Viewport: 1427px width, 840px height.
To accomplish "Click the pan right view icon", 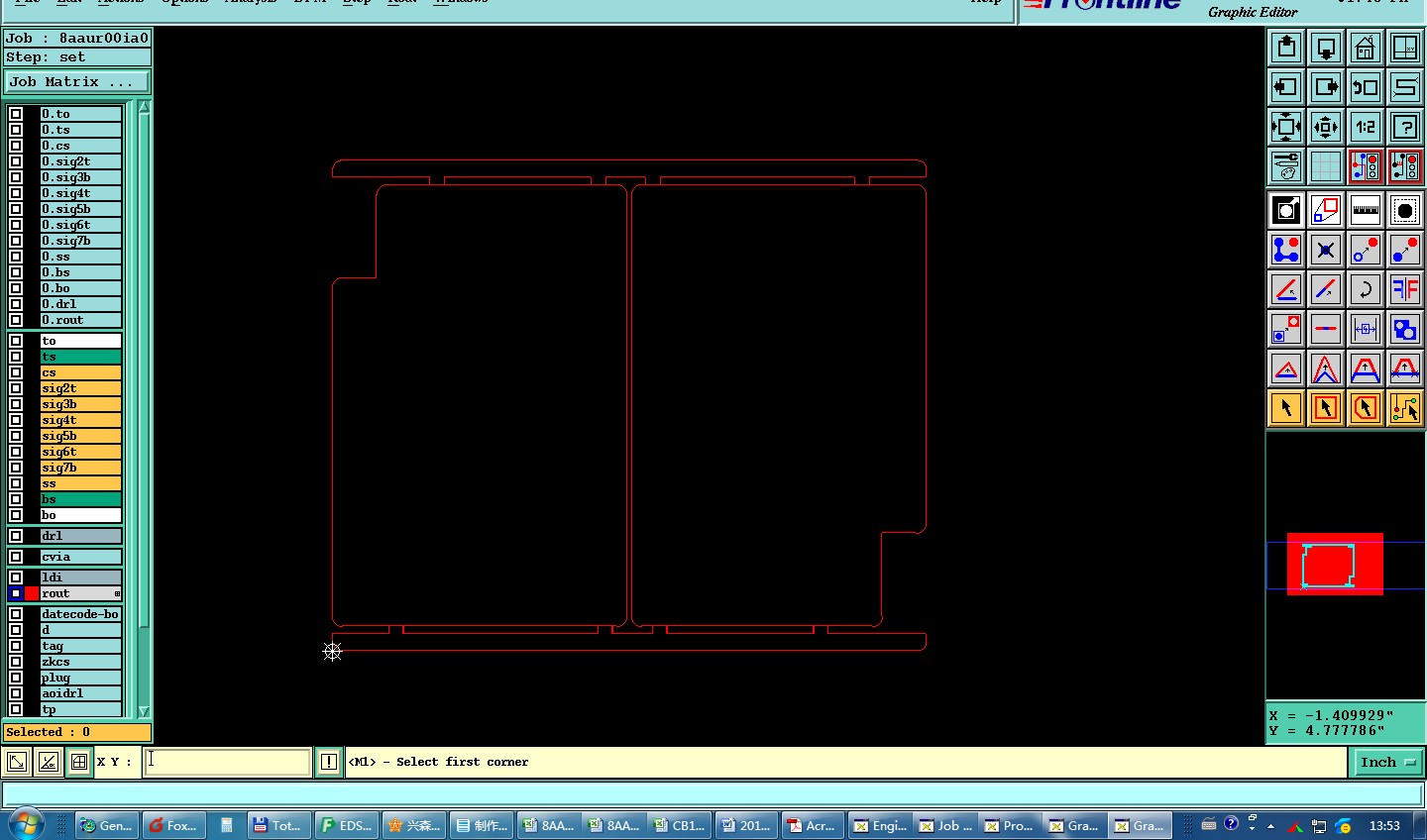I will point(1326,87).
